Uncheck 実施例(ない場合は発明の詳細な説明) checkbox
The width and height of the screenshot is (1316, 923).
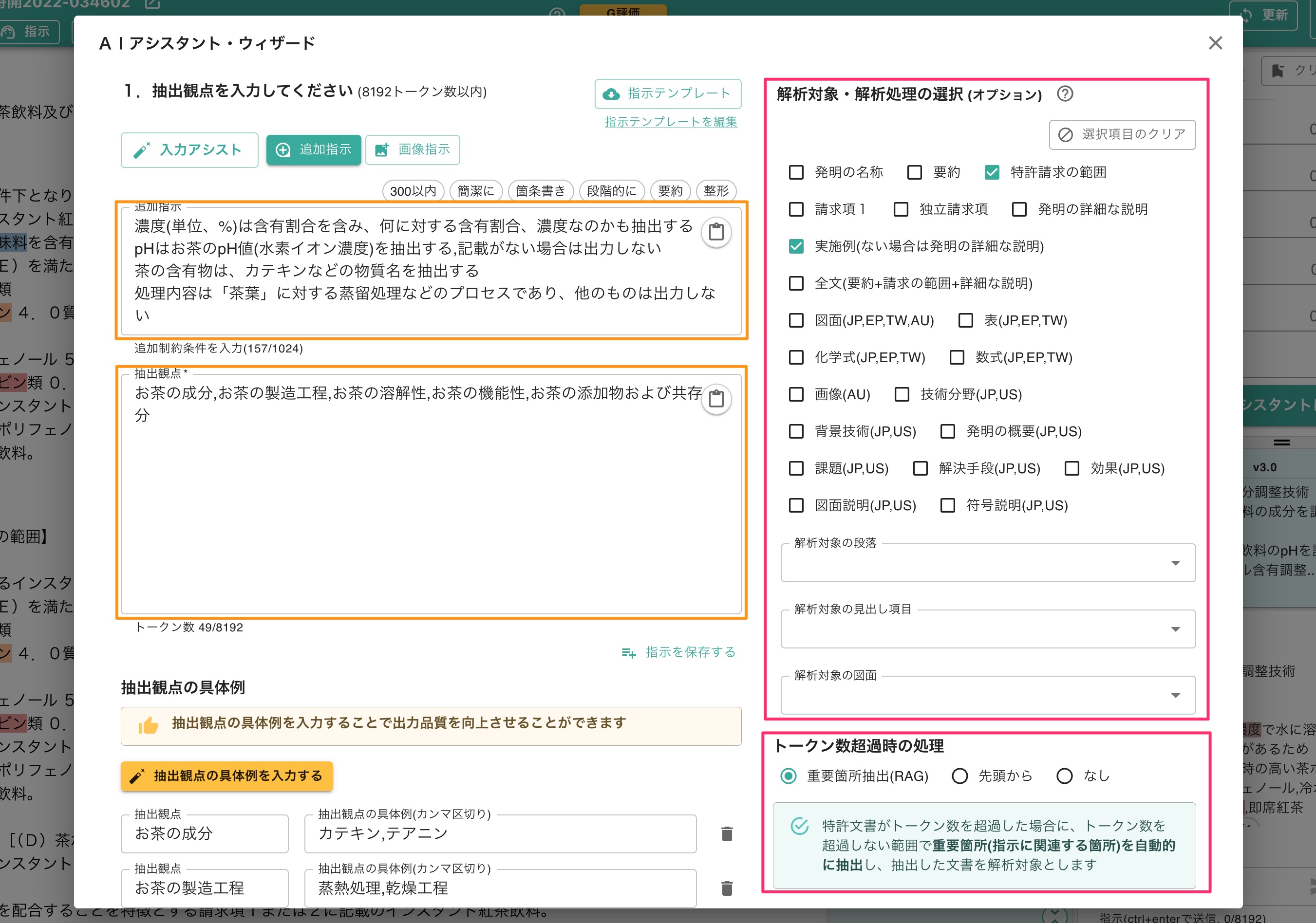(x=796, y=246)
